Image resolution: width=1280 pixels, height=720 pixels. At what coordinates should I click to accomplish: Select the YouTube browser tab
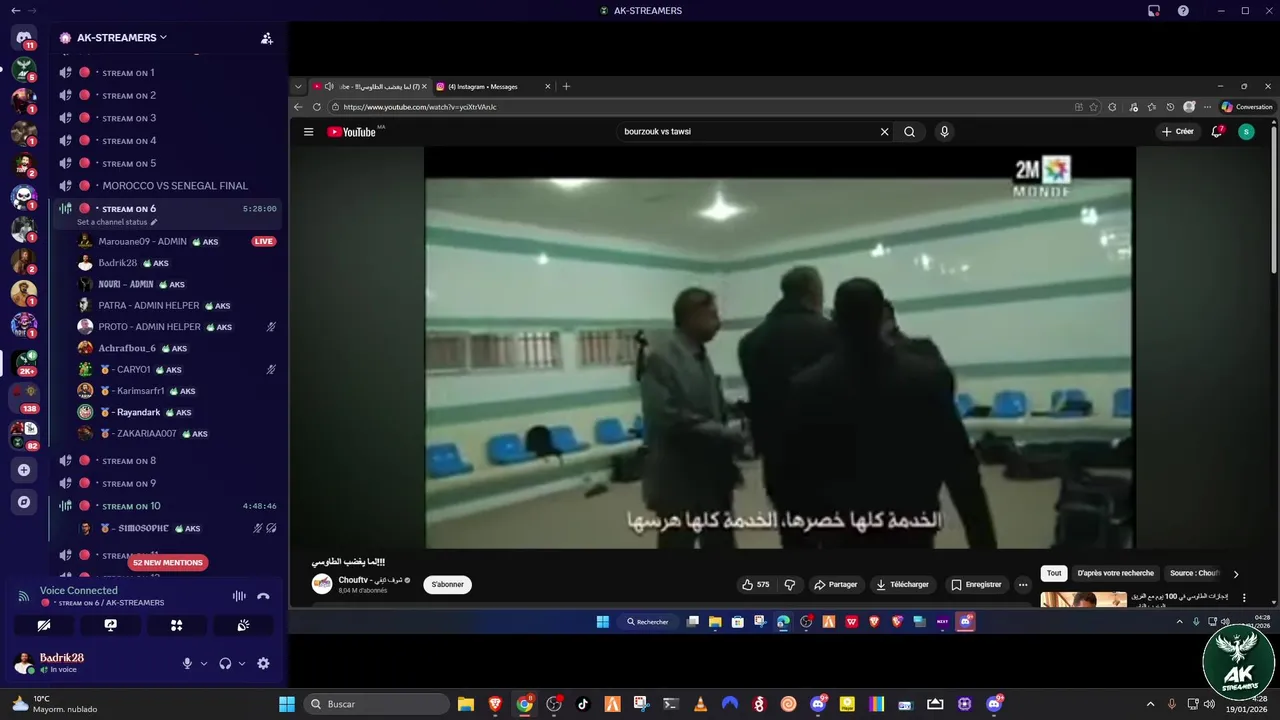point(369,87)
